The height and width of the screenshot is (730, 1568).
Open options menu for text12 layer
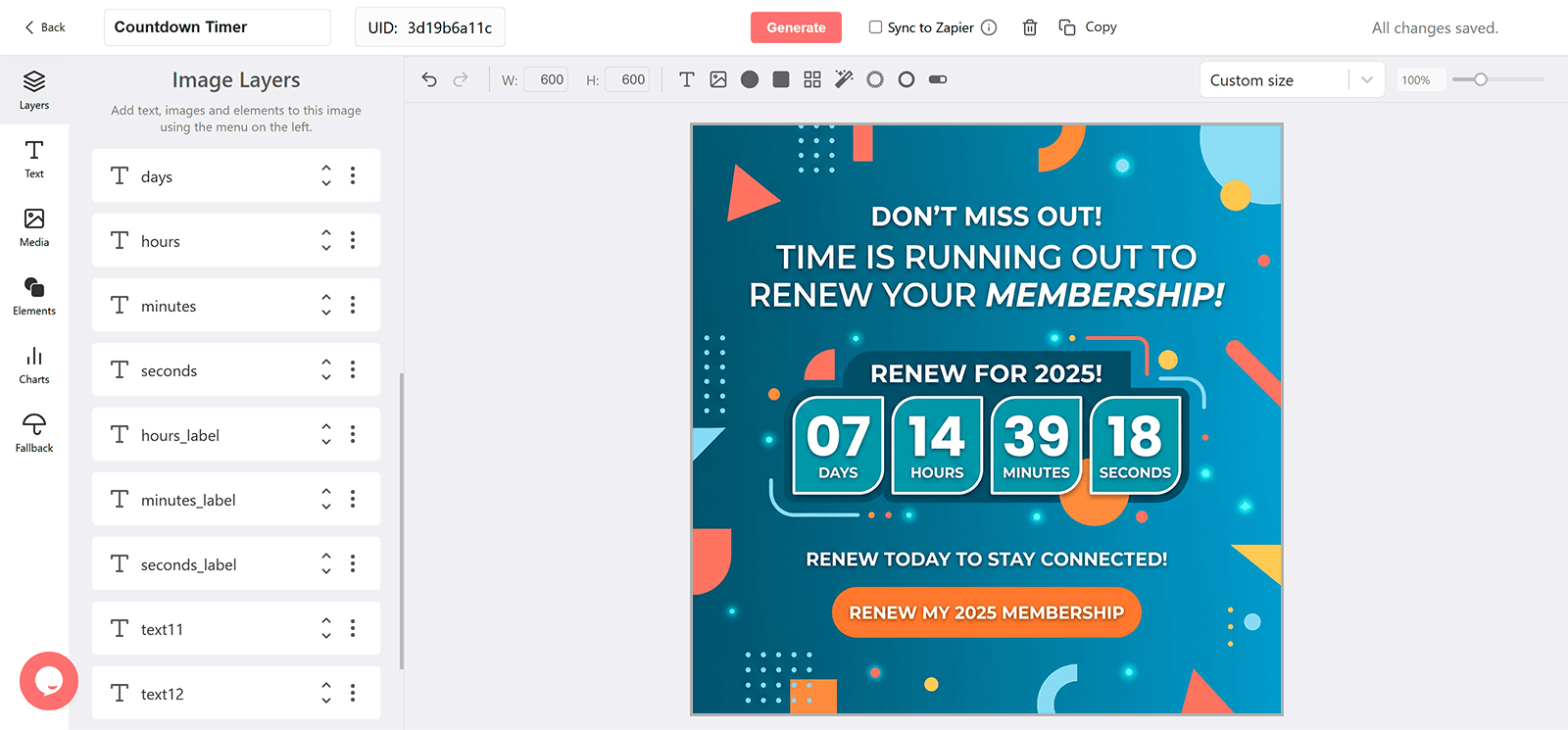pyautogui.click(x=353, y=693)
